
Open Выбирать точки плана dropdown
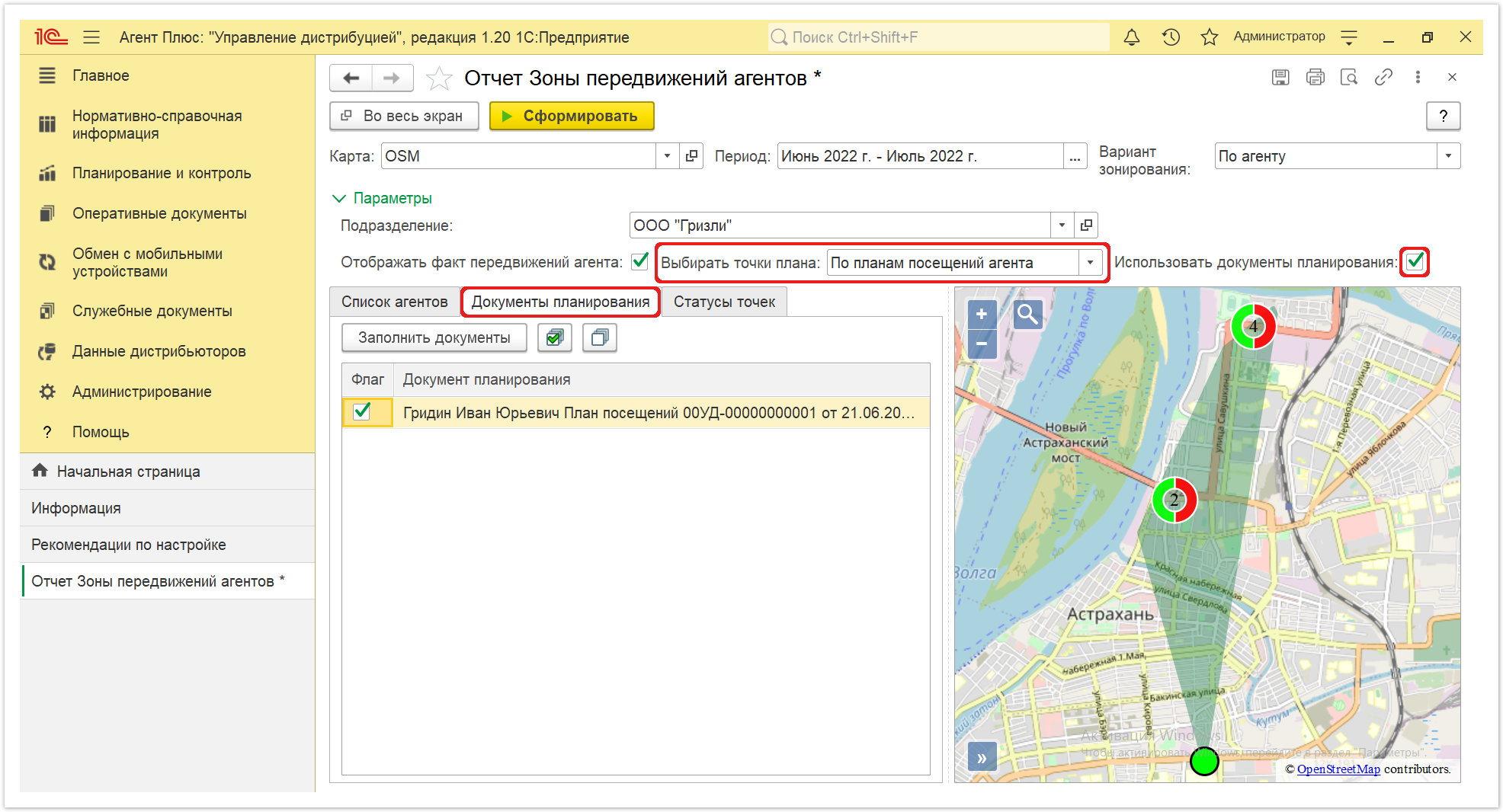coord(1090,263)
